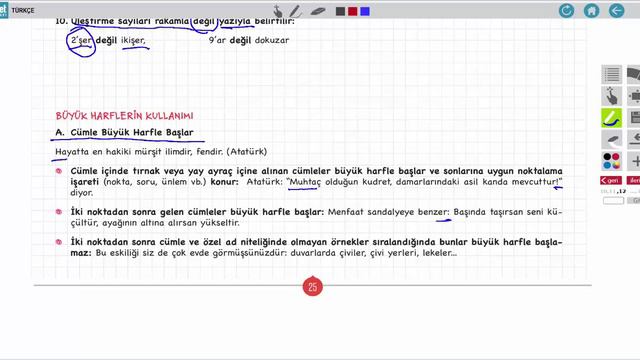Screen dimensions: 640x360
Task: Activate the green highlighted pen tool
Action: pos(611,118)
